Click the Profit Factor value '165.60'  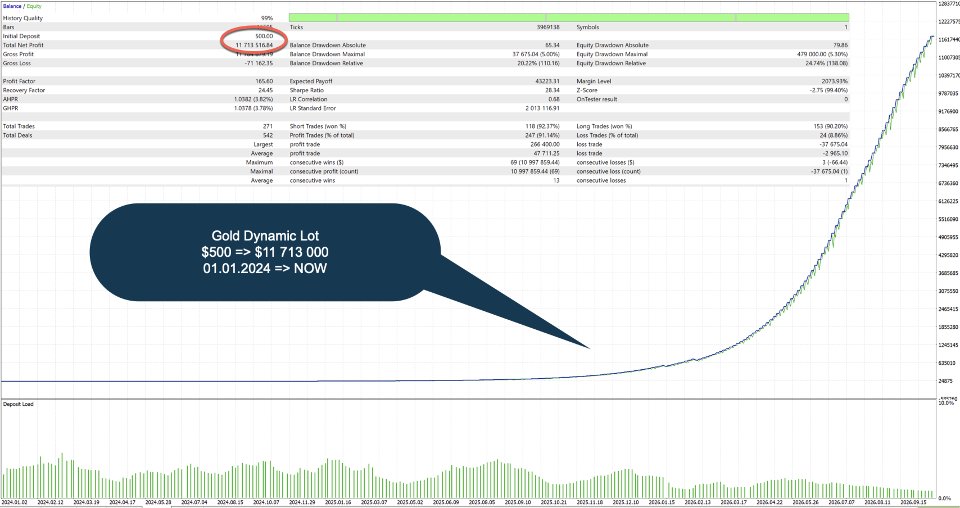[264, 81]
